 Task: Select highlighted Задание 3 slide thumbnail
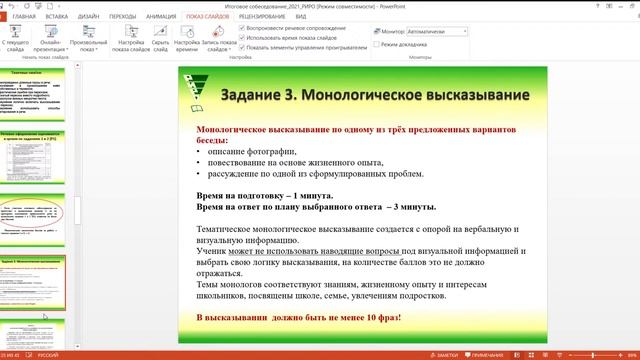32,283
